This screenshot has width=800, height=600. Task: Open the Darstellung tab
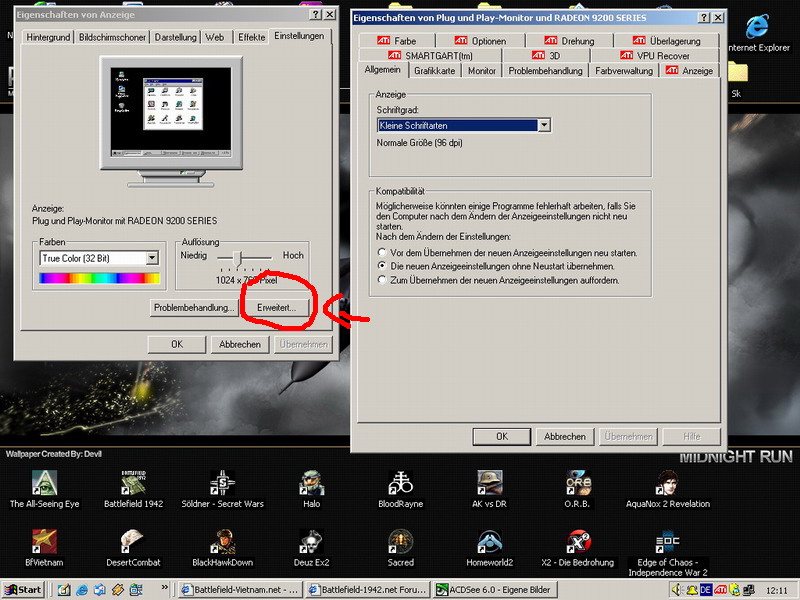176,37
